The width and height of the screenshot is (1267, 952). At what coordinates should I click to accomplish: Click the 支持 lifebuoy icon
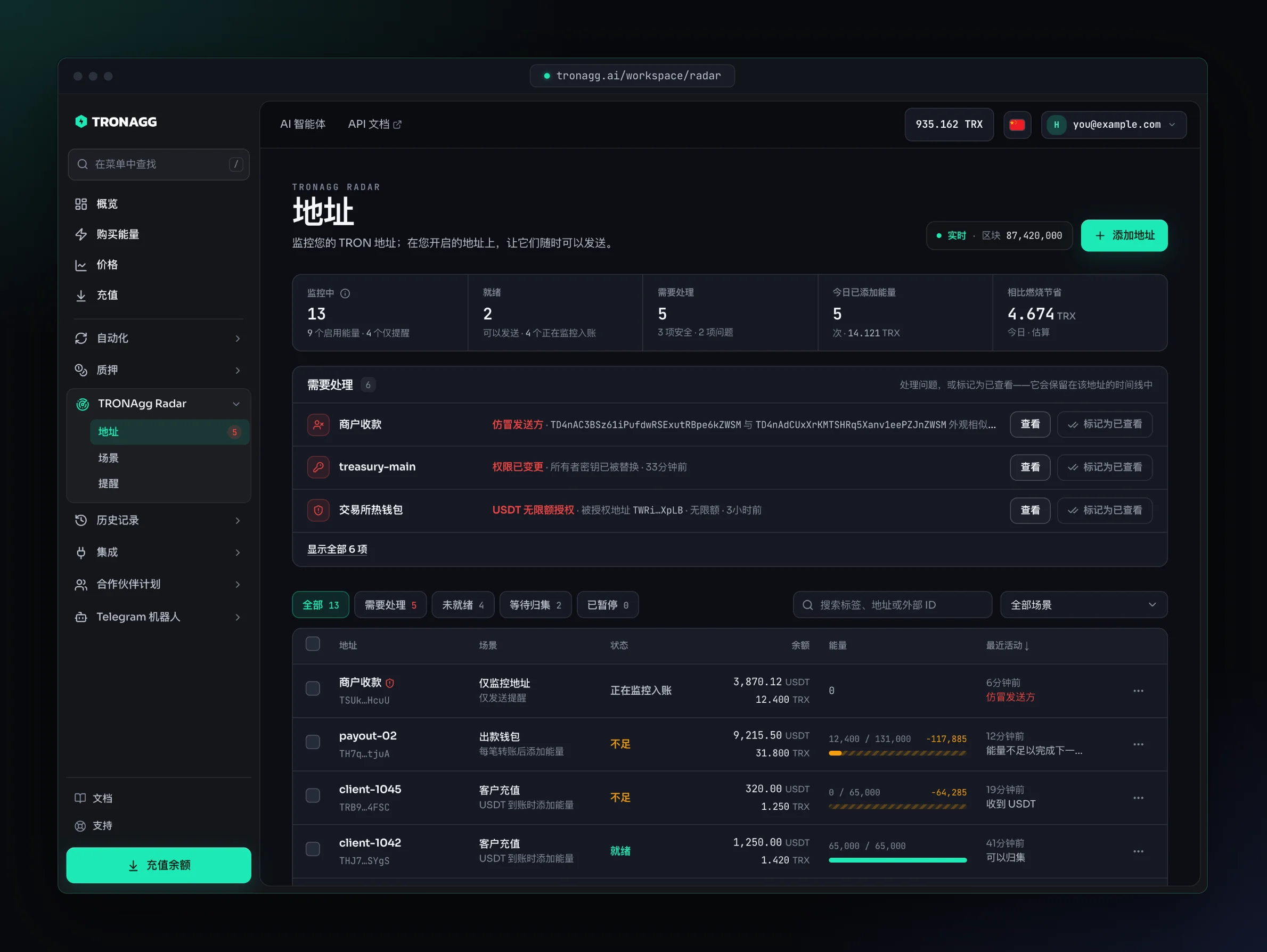click(x=80, y=825)
